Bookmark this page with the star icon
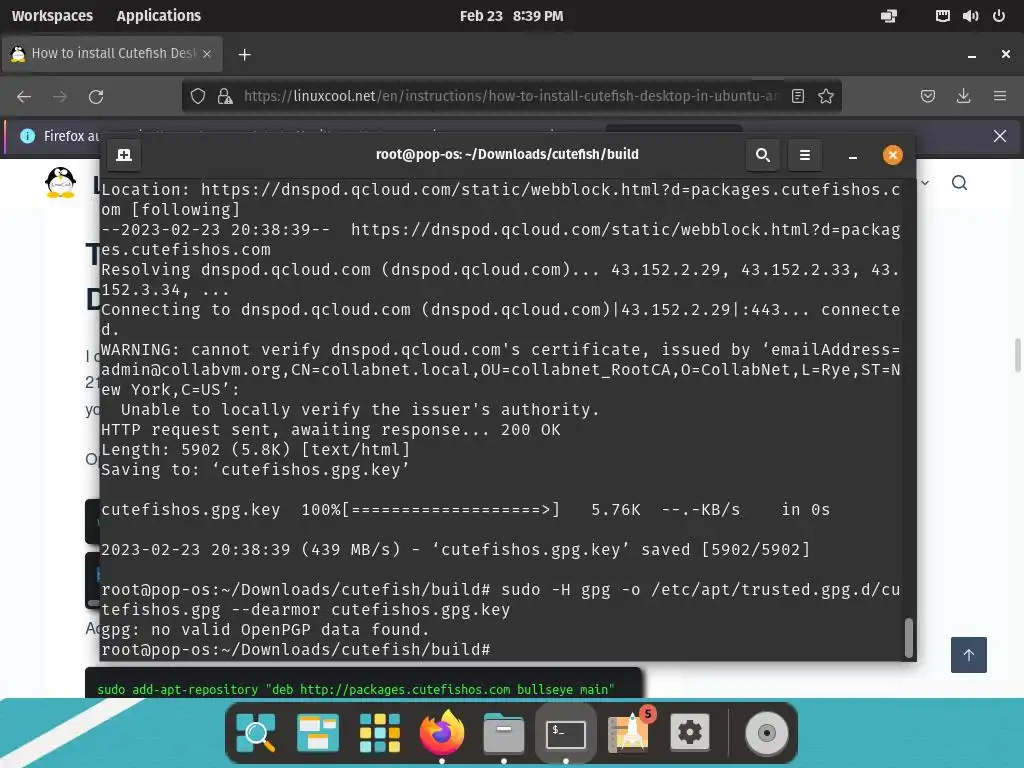1024x768 pixels. coord(825,97)
